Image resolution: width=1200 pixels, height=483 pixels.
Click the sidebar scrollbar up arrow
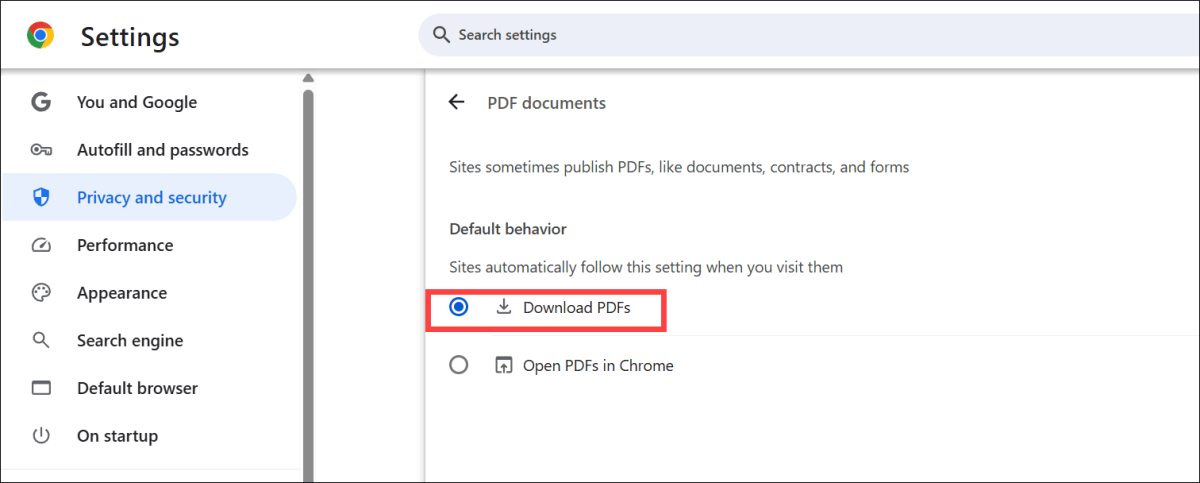coord(309,78)
